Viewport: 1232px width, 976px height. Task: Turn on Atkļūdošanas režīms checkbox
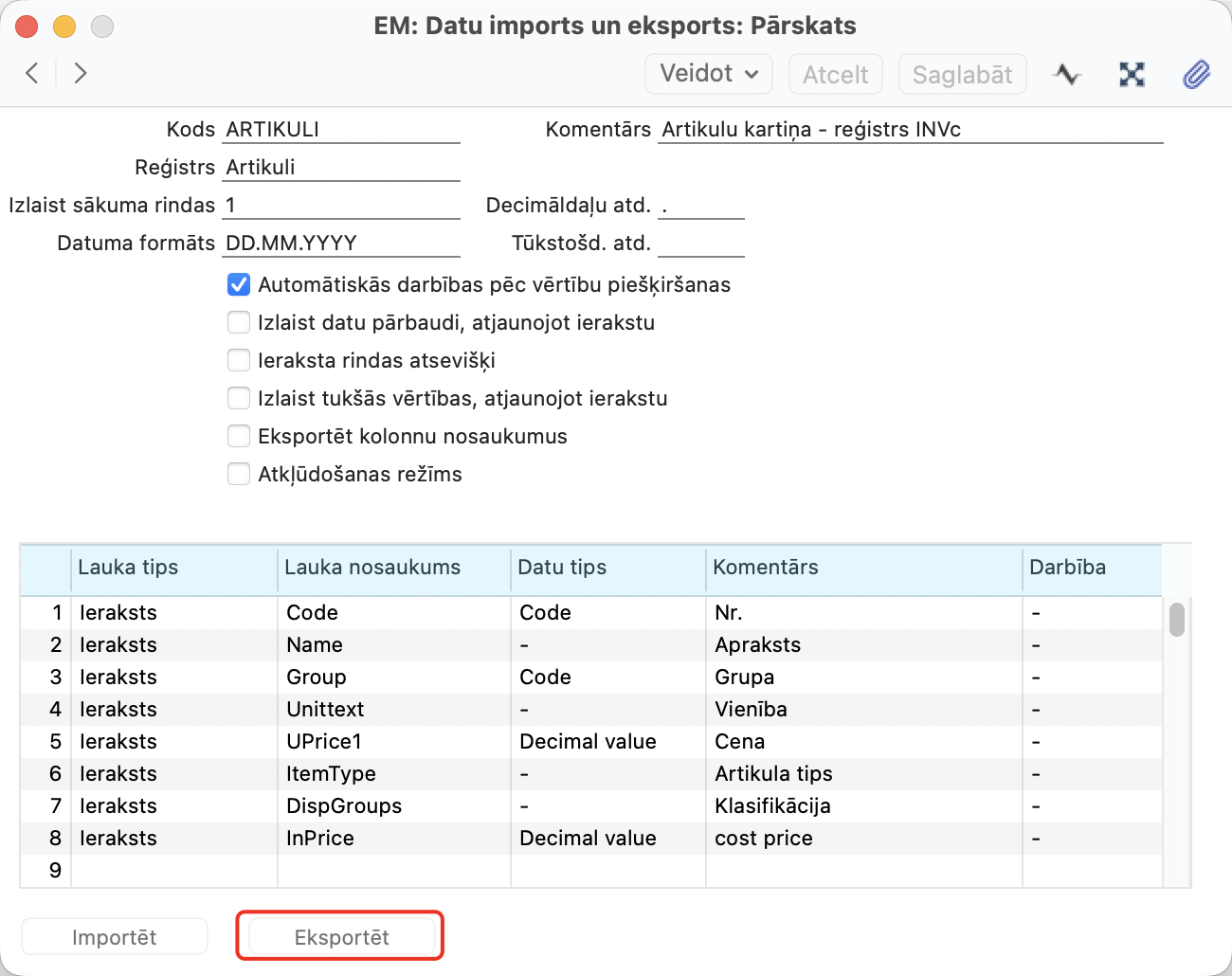pos(239,475)
